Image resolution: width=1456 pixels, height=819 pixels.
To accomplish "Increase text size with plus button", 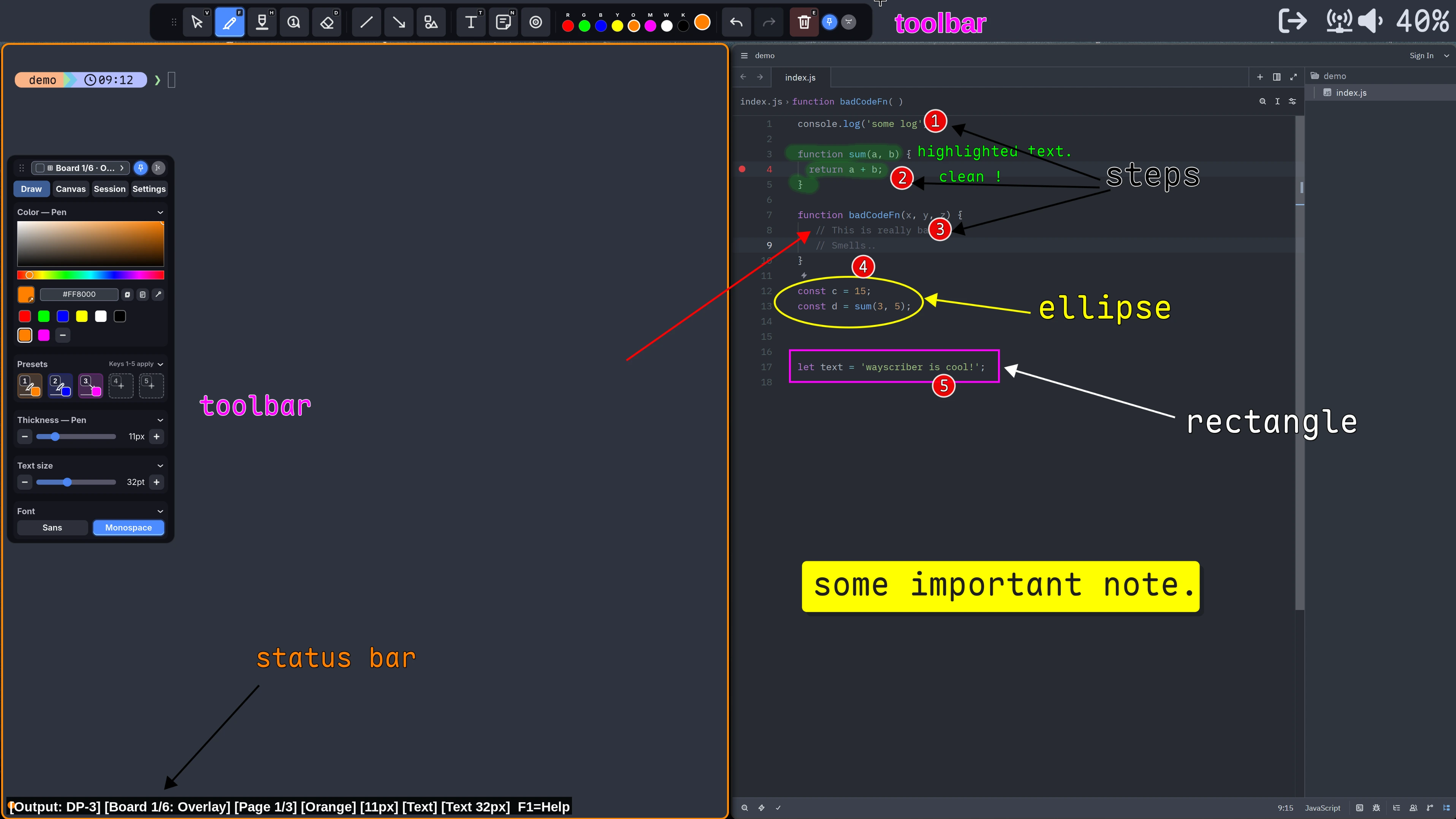I will [x=157, y=482].
